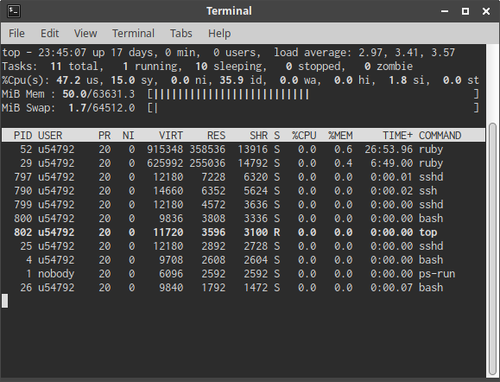Click the RES column header
Image resolution: width=500 pixels, height=382 pixels.
click(216, 135)
